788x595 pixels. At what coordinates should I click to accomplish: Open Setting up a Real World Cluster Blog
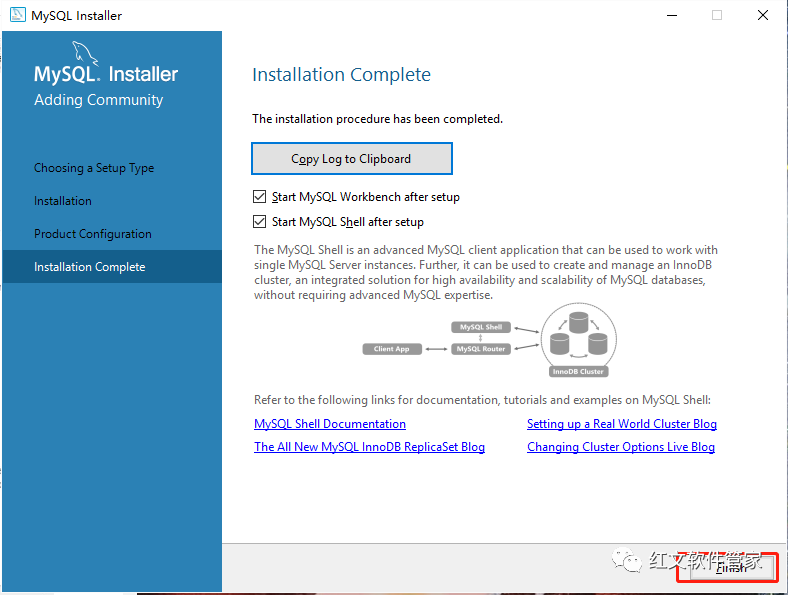tap(622, 424)
